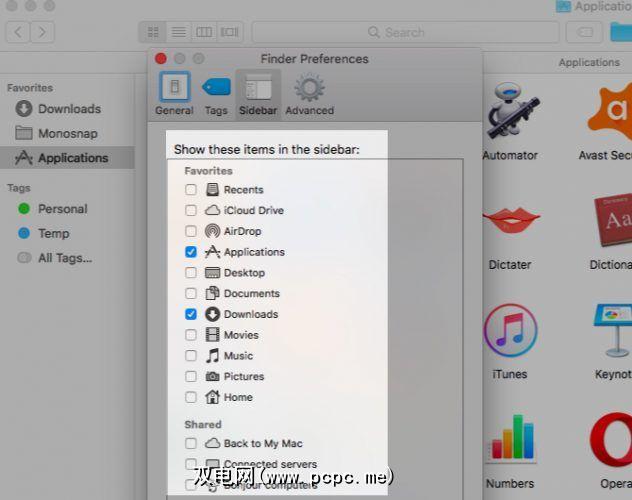Click the edit tags toolbar button
Viewport: 632px width, 500px height.
click(584, 32)
